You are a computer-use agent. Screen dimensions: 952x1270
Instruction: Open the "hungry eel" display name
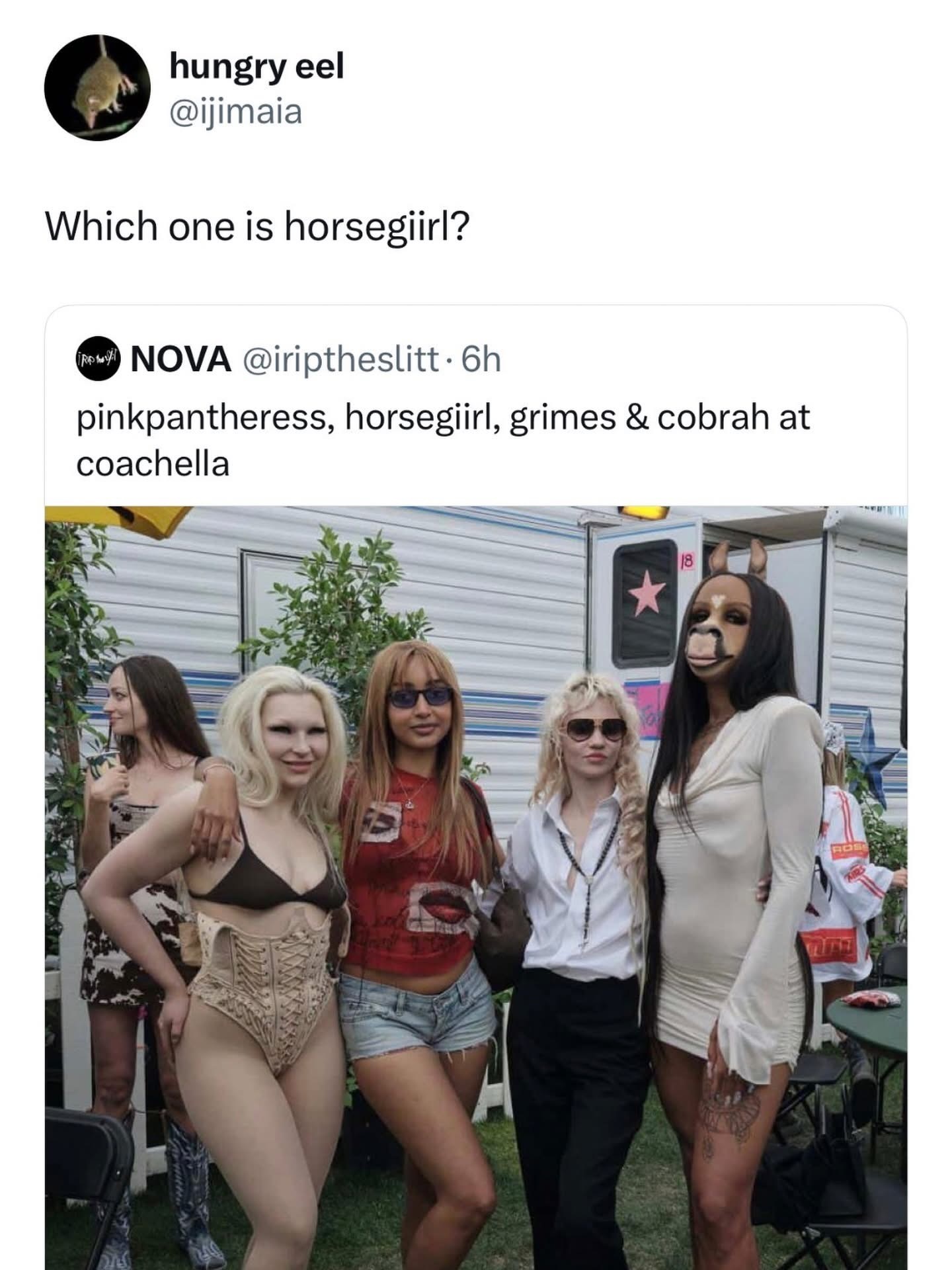[x=257, y=66]
